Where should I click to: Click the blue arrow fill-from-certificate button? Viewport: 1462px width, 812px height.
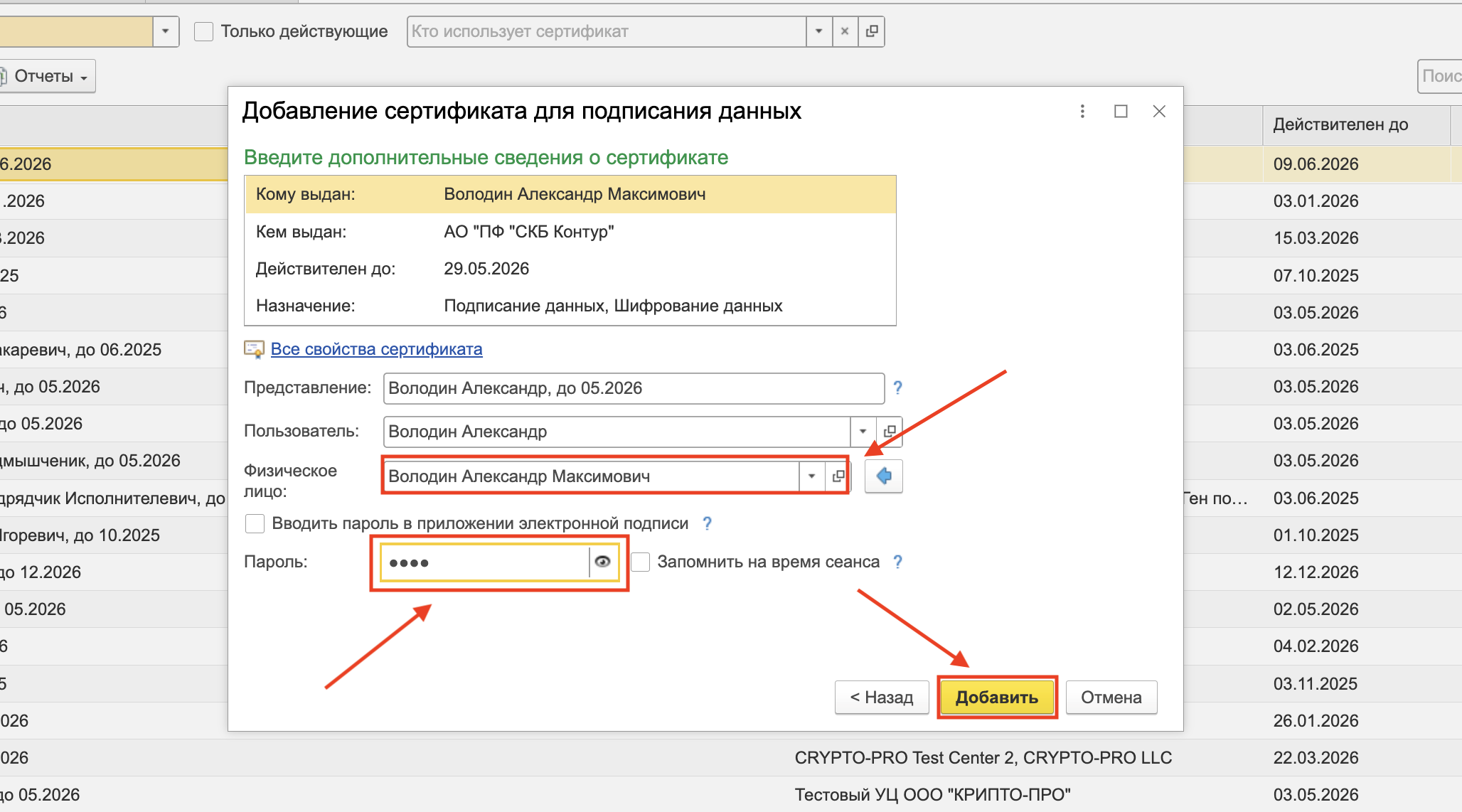(x=883, y=476)
